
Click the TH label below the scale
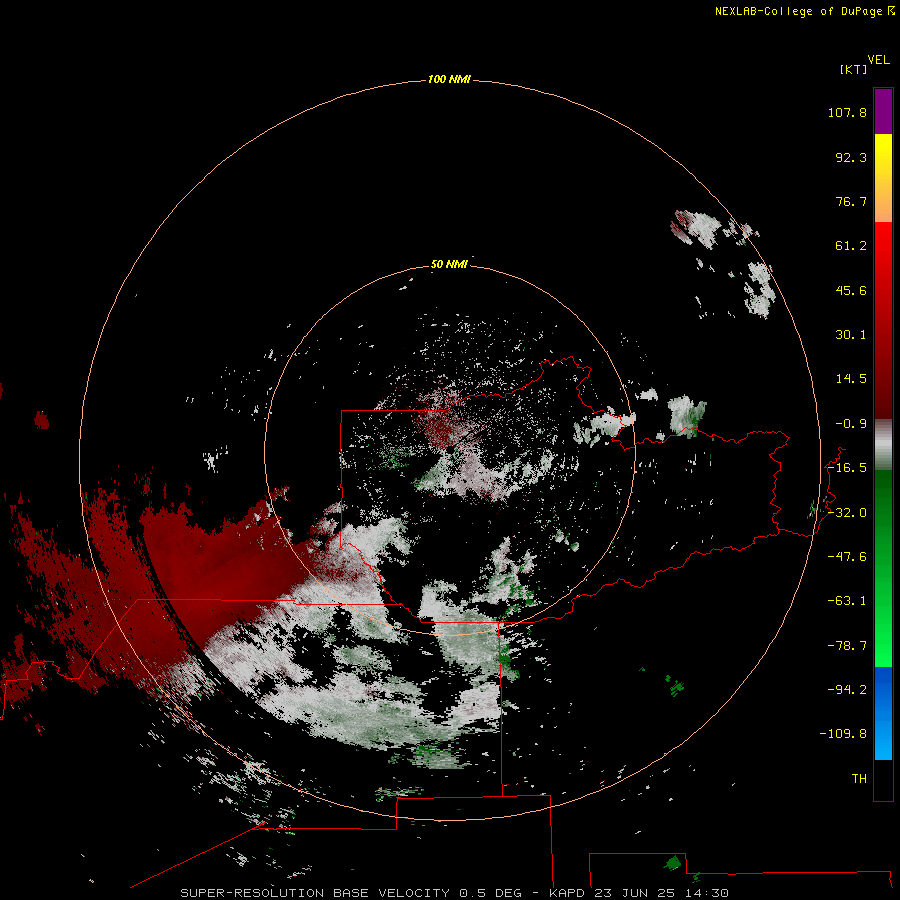coord(859,778)
